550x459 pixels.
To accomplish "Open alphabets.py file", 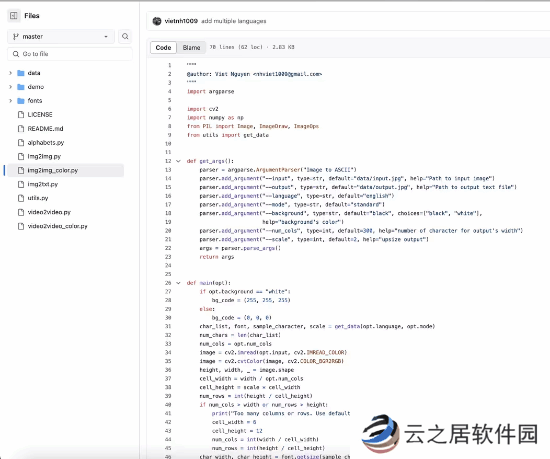I will [x=46, y=143].
